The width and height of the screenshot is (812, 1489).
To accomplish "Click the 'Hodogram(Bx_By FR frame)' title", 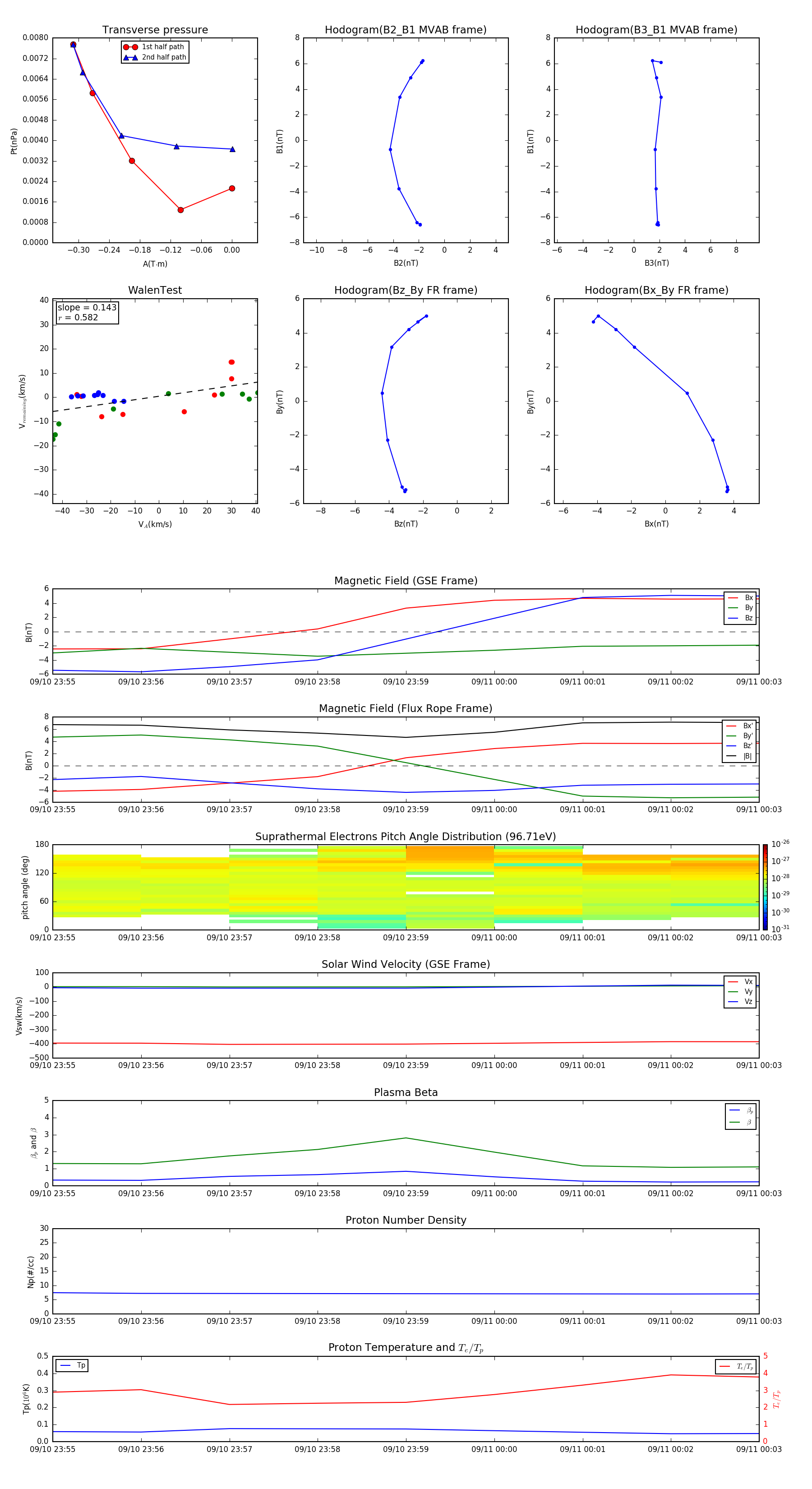I will point(656,290).
